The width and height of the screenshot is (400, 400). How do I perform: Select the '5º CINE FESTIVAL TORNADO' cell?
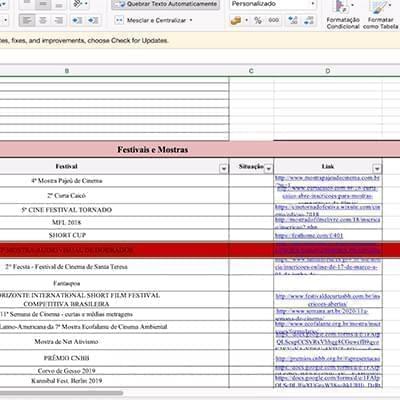click(114, 210)
